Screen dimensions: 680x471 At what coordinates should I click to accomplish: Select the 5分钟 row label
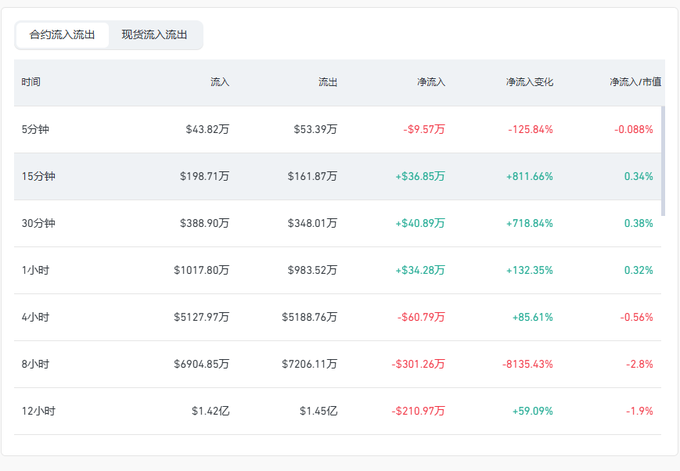[36, 129]
